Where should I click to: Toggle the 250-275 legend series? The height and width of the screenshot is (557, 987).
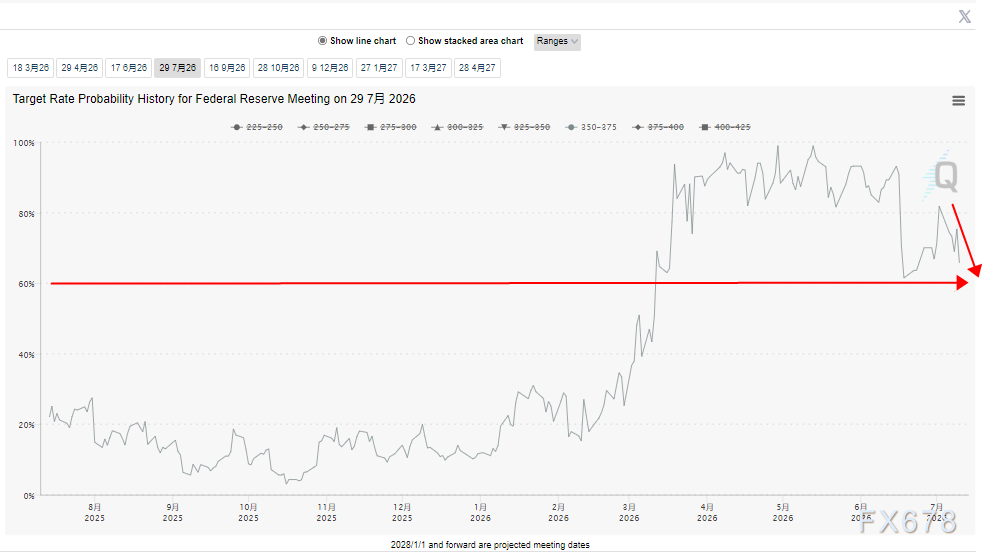coord(324,127)
